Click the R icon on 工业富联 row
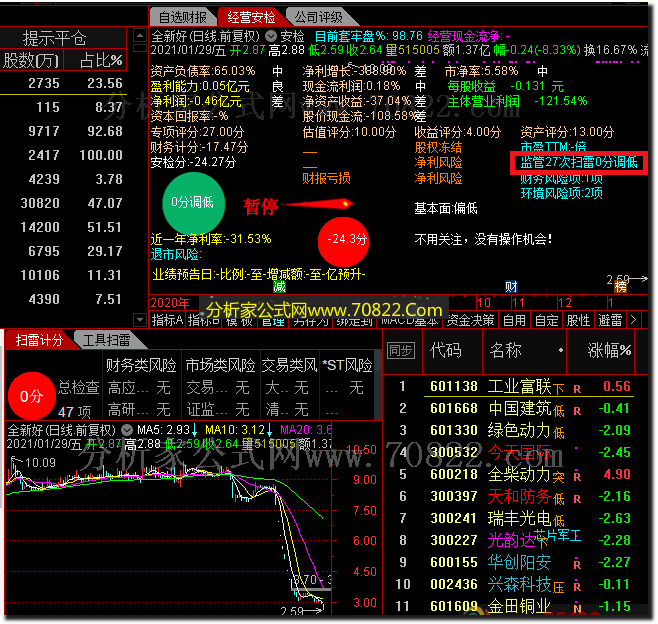The height and width of the screenshot is (624, 658). click(577, 389)
